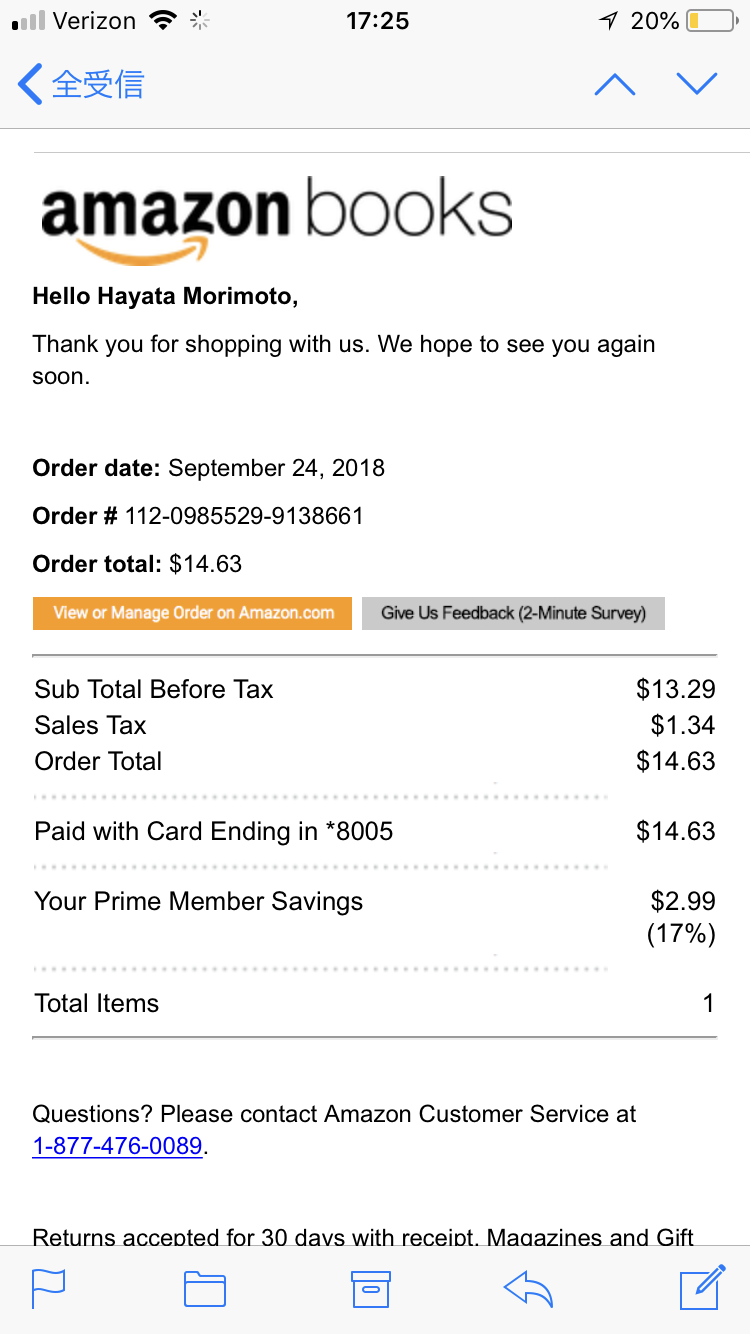The image size is (750, 1334).
Task: Tap the Verizon carrier label
Action: tap(94, 21)
